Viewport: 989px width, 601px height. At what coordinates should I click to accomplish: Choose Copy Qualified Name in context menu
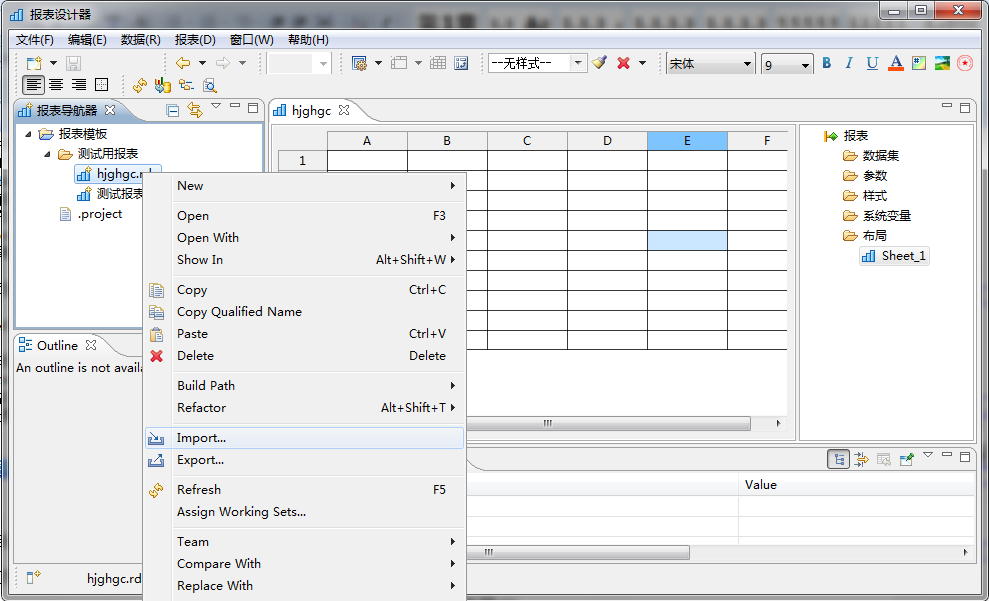[305, 312]
